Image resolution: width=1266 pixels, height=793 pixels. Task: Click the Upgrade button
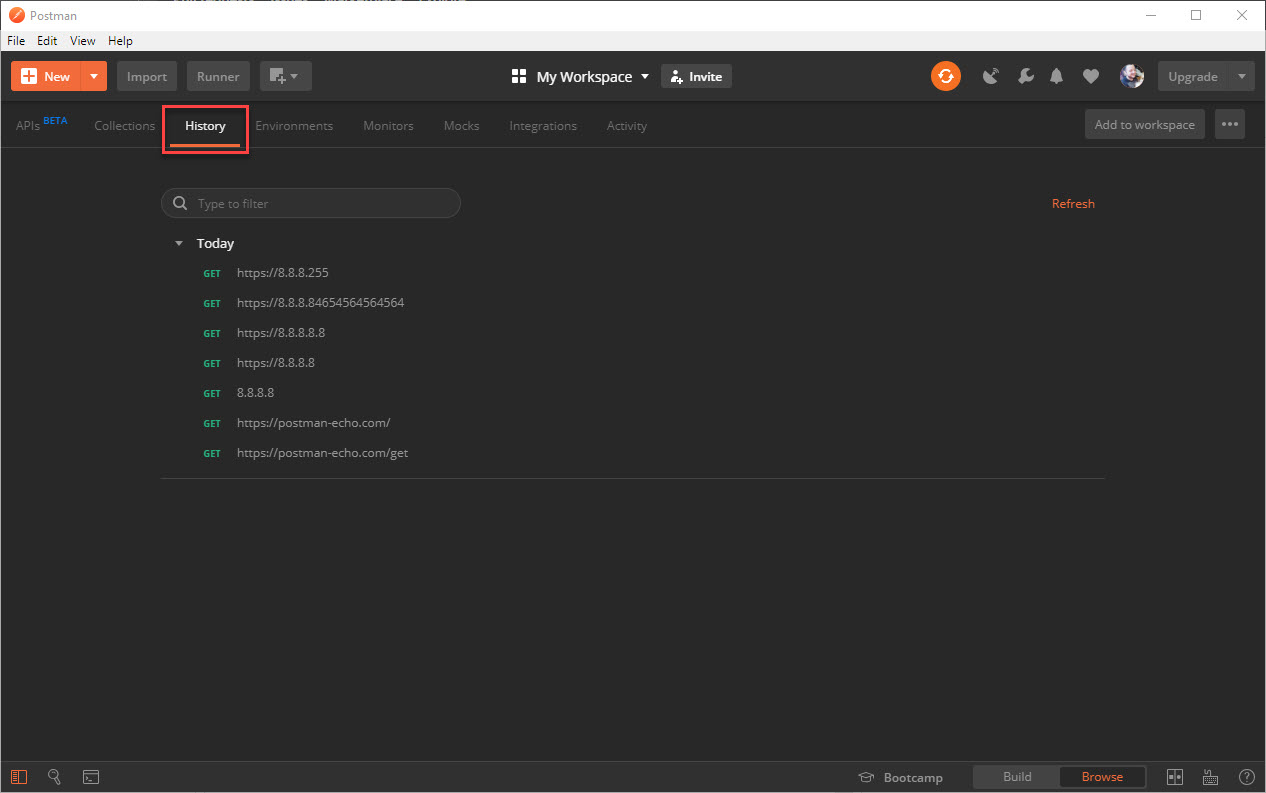1193,76
